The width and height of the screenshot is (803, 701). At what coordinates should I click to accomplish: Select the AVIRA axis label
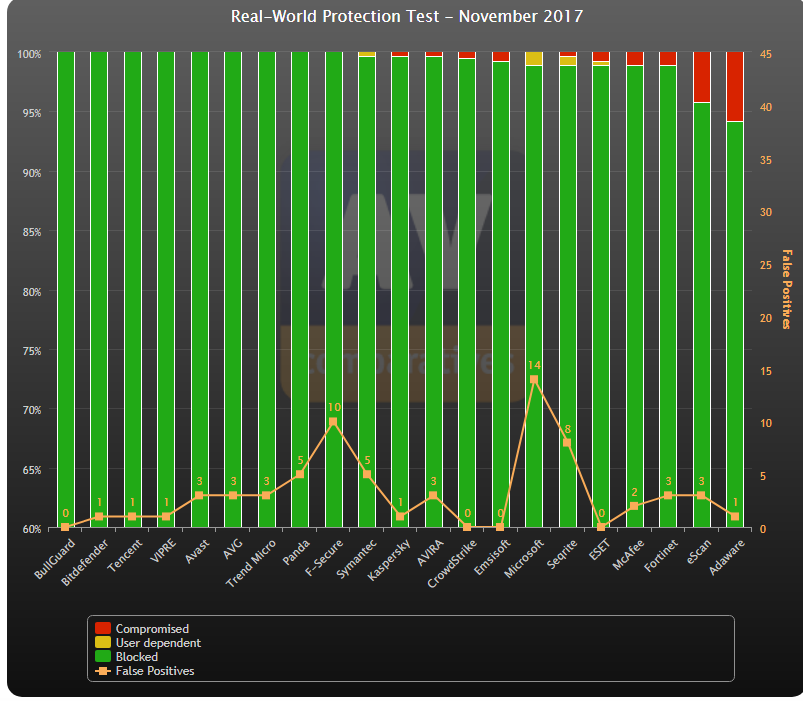pos(430,553)
